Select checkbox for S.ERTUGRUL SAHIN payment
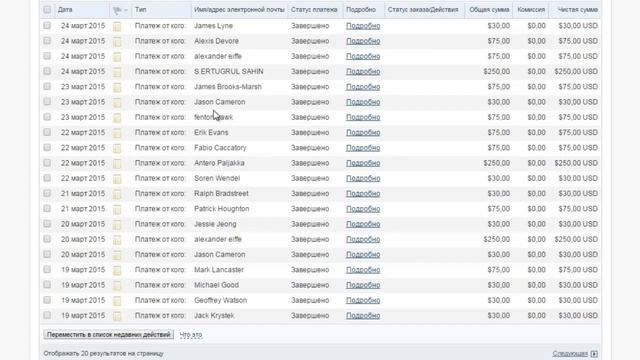The width and height of the screenshot is (640, 360). [47, 71]
